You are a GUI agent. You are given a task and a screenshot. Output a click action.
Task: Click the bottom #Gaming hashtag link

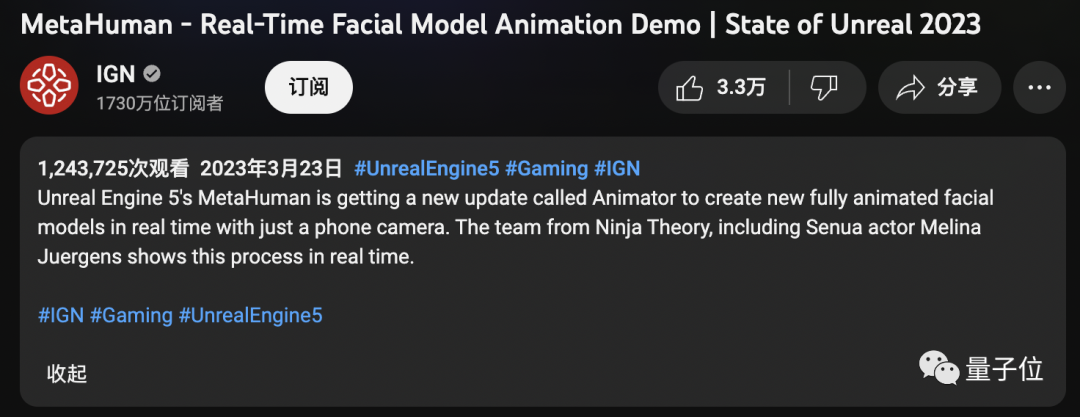coord(131,315)
